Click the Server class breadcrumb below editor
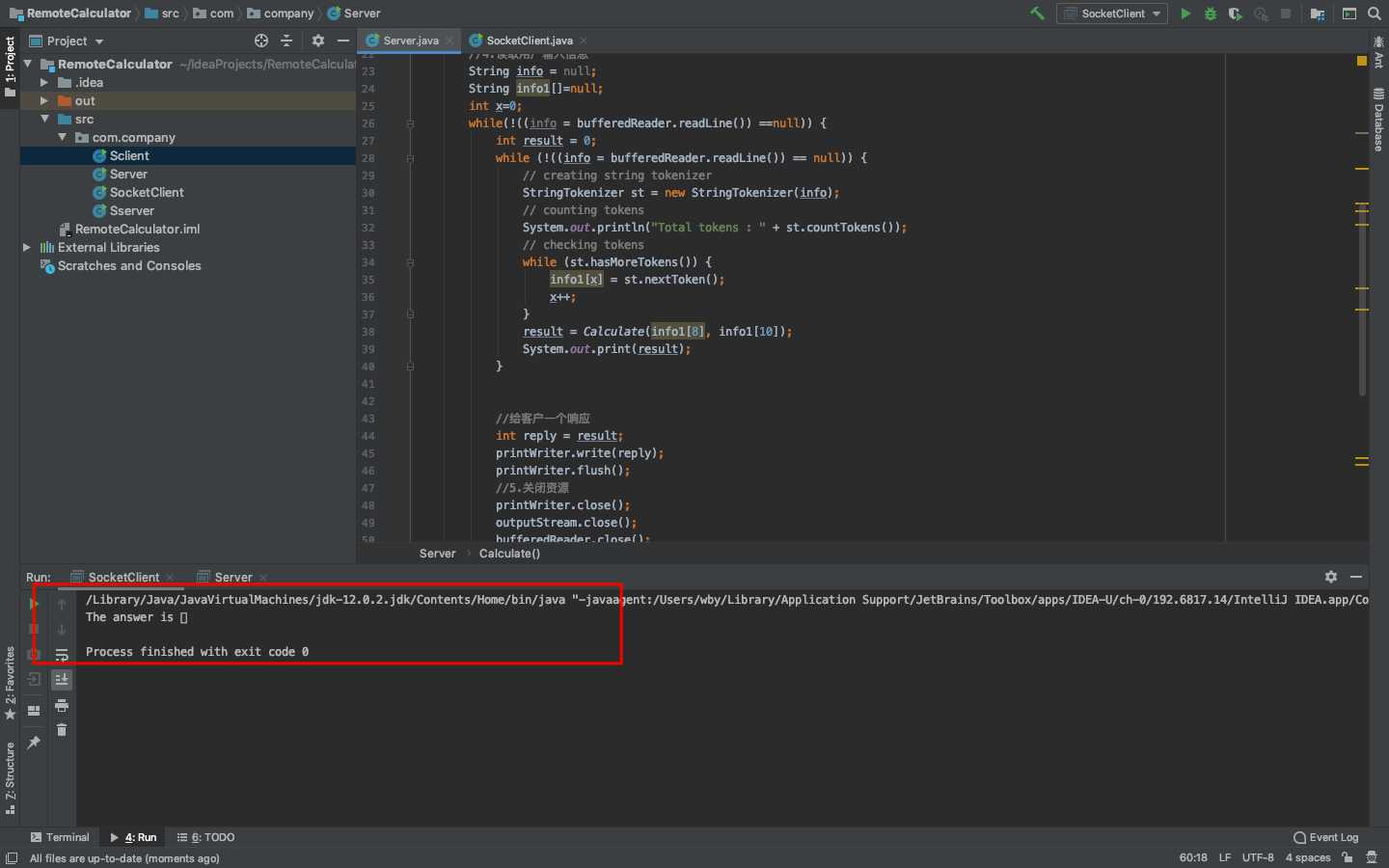The width and height of the screenshot is (1389, 868). [x=437, y=554]
